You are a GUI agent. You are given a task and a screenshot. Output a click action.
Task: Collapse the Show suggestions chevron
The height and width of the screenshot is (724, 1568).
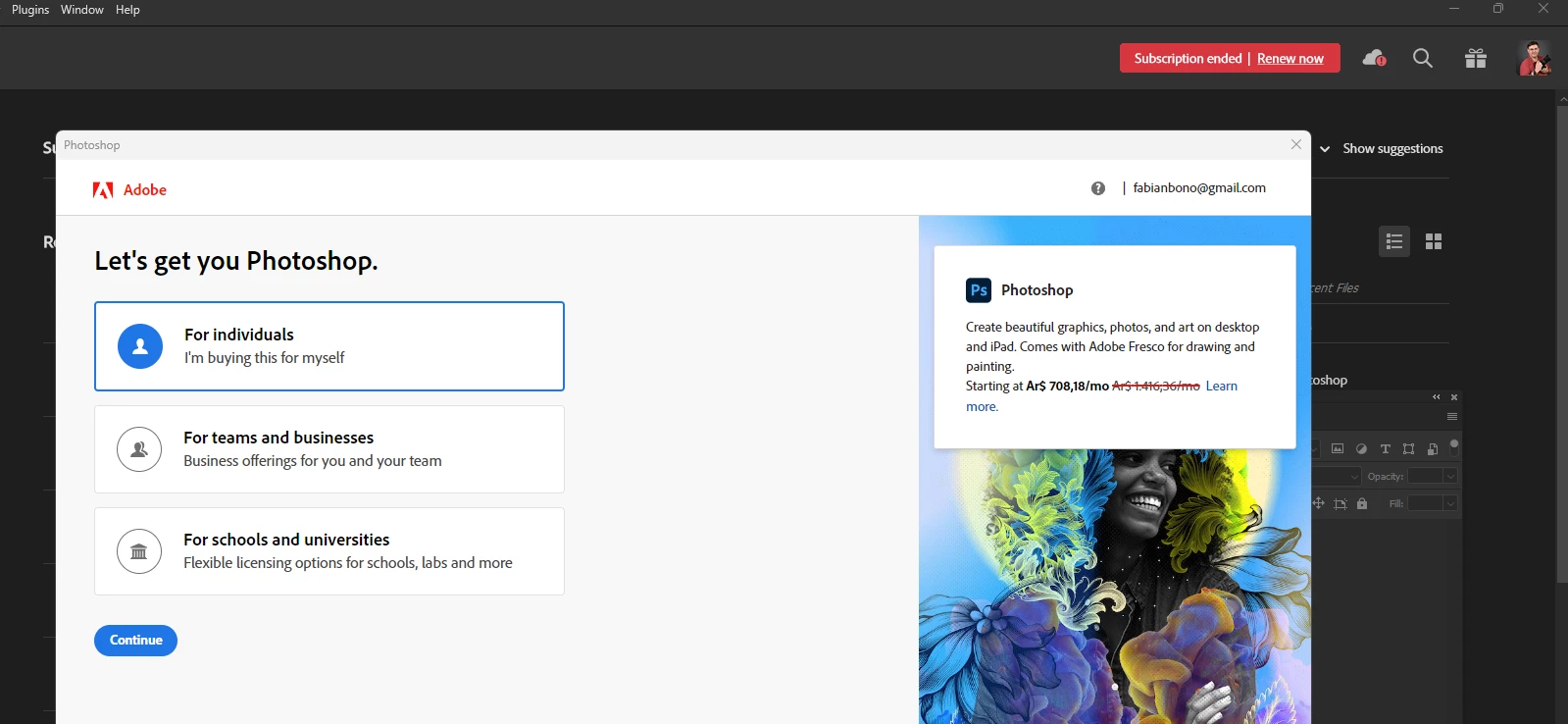[1325, 149]
